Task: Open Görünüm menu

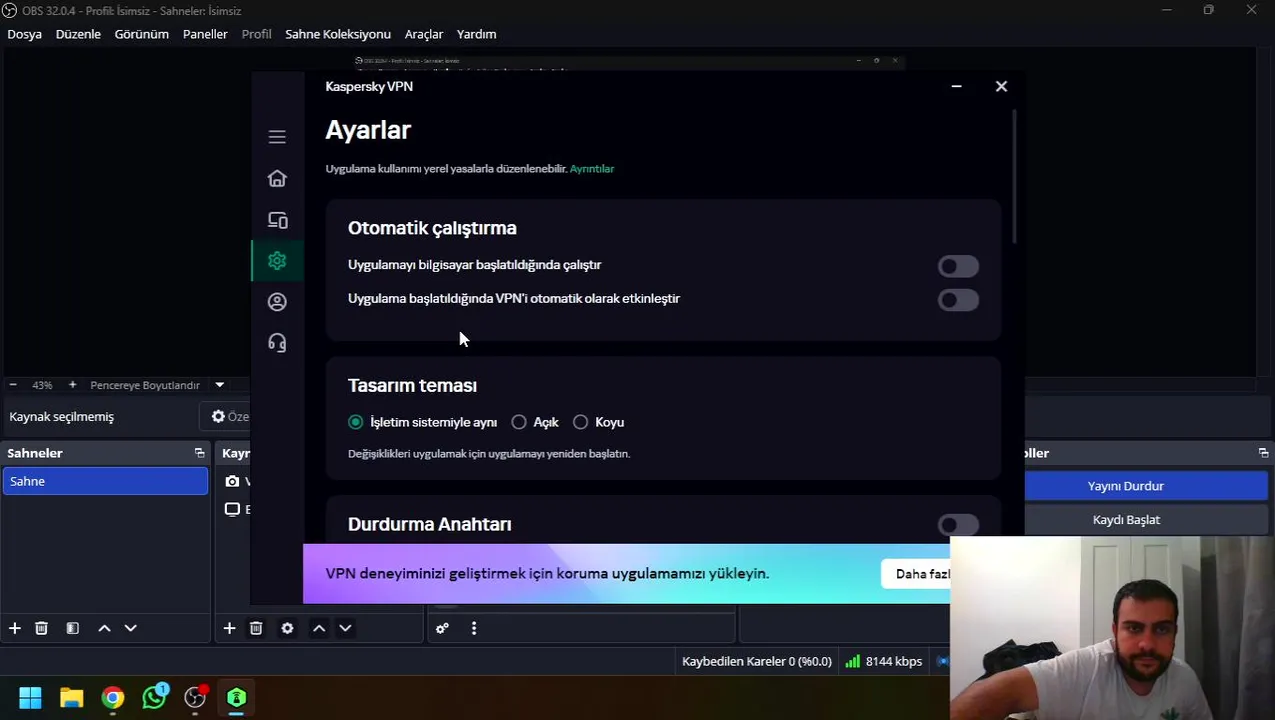Action: [141, 34]
